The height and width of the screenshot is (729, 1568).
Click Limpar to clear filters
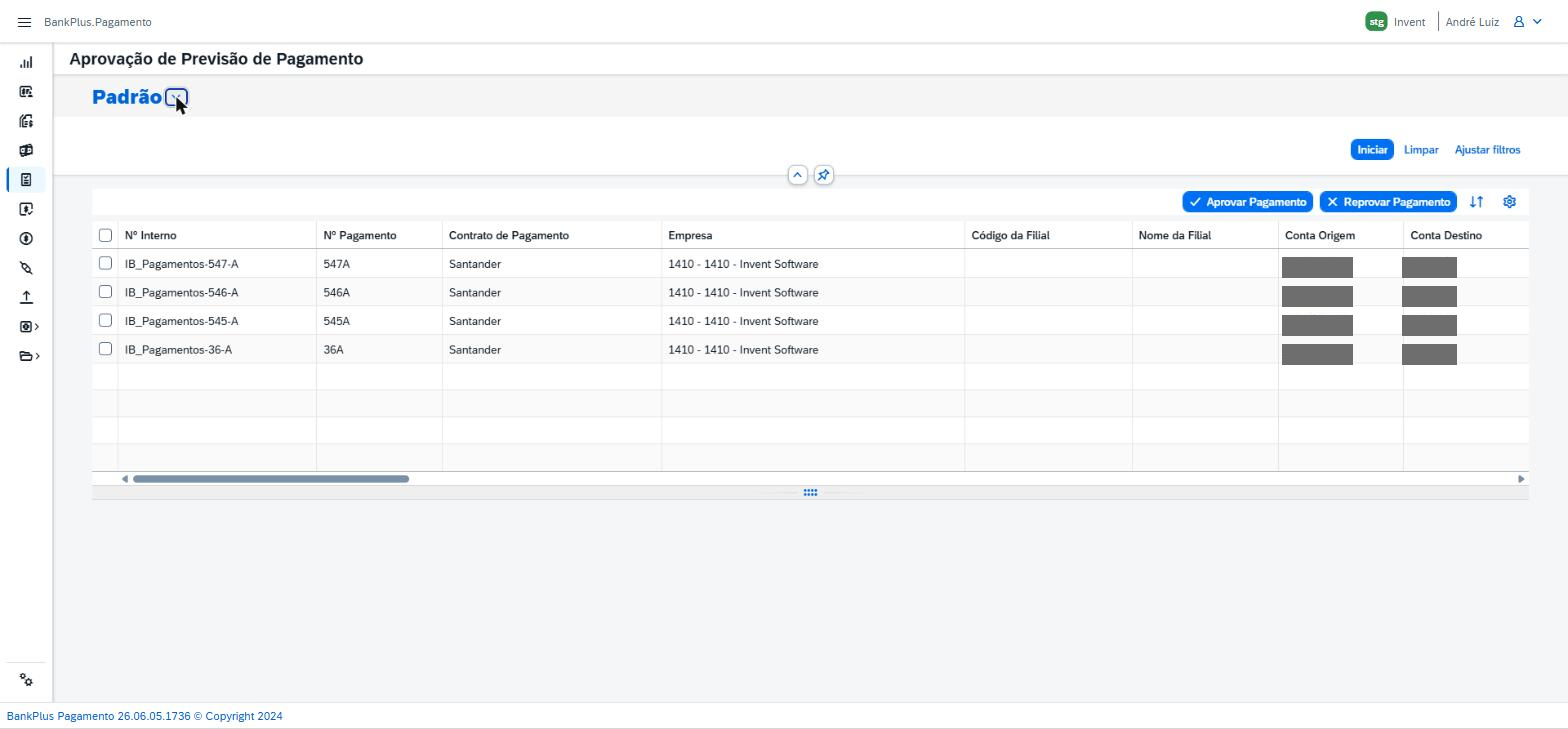click(1421, 150)
